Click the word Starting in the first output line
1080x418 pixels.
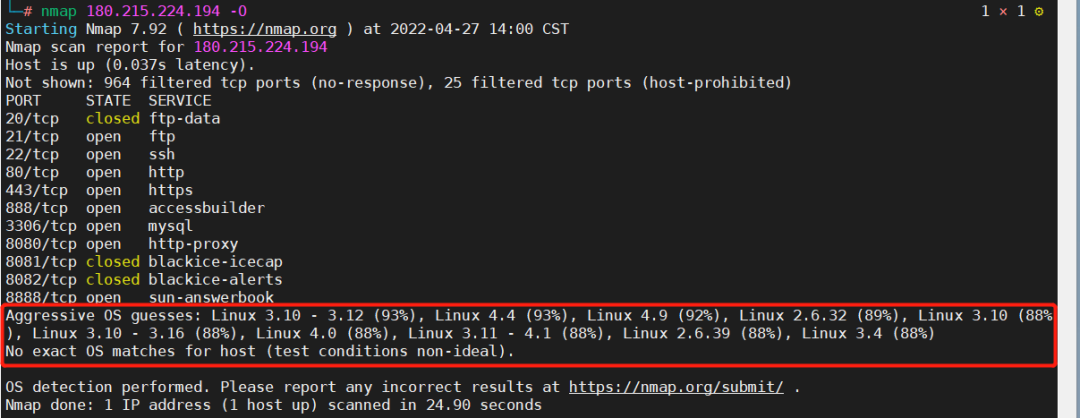[x=41, y=30]
